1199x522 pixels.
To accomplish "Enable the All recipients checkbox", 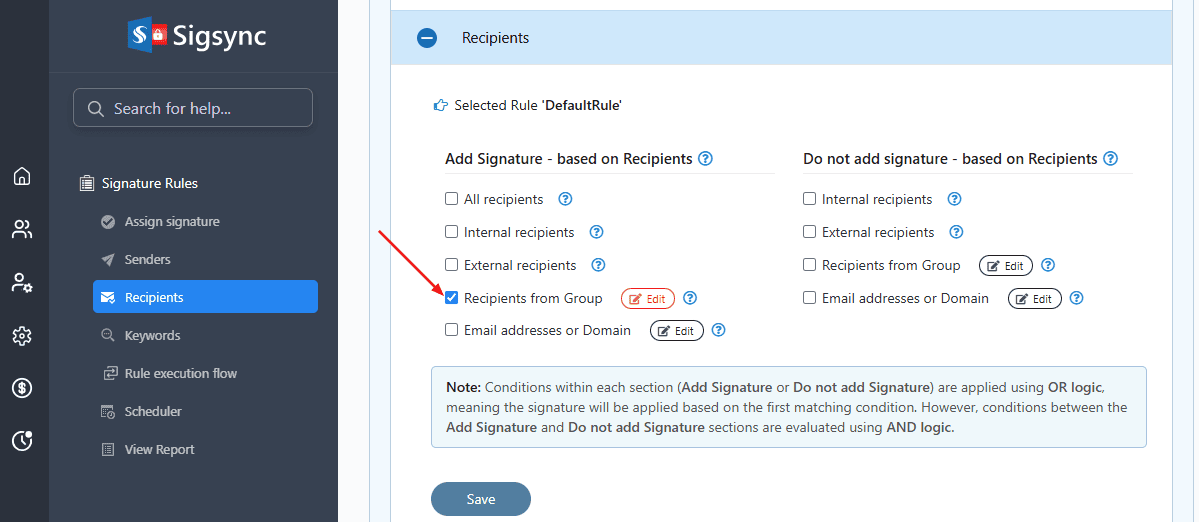I will [452, 199].
